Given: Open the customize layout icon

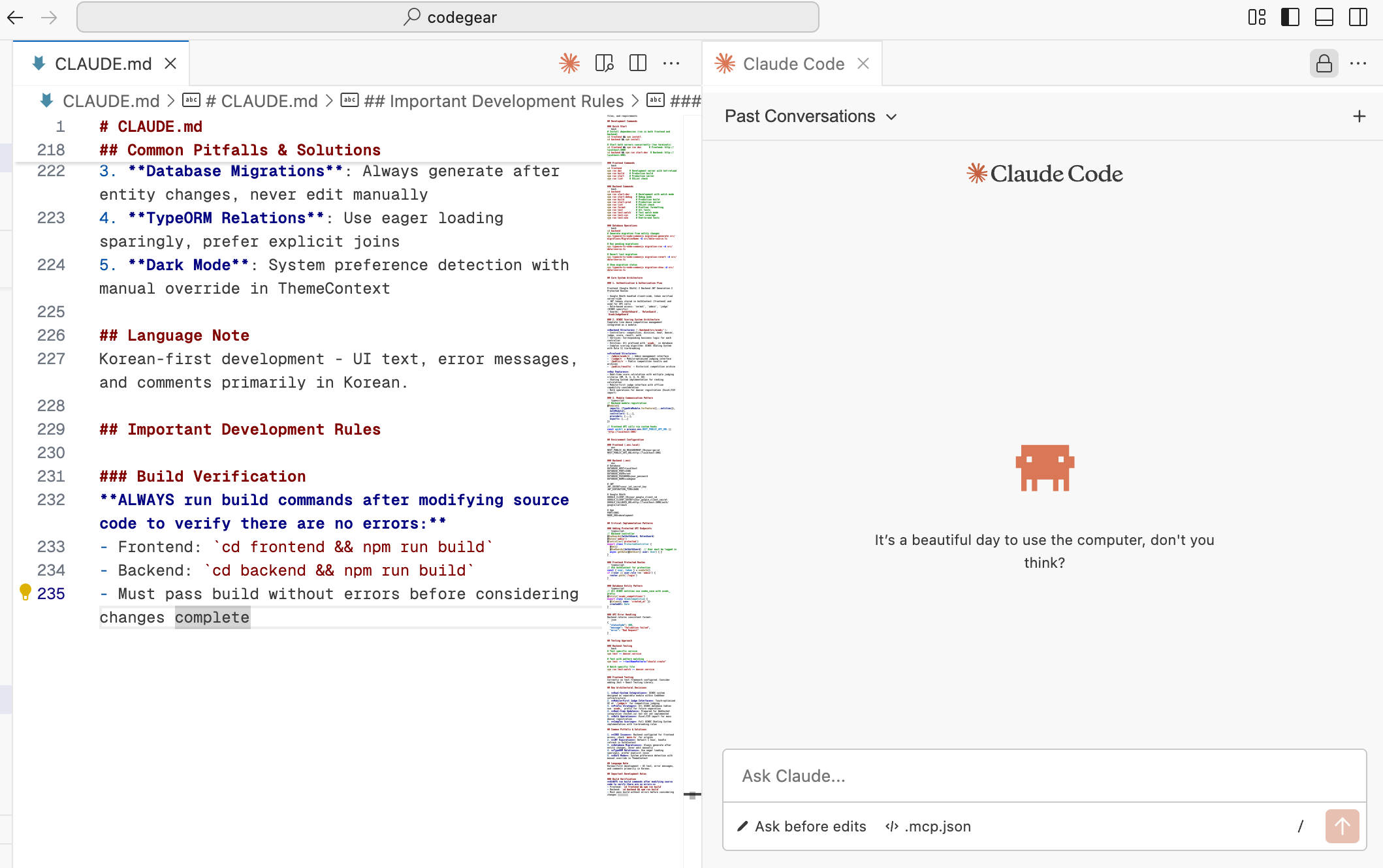Looking at the screenshot, I should coord(1256,17).
